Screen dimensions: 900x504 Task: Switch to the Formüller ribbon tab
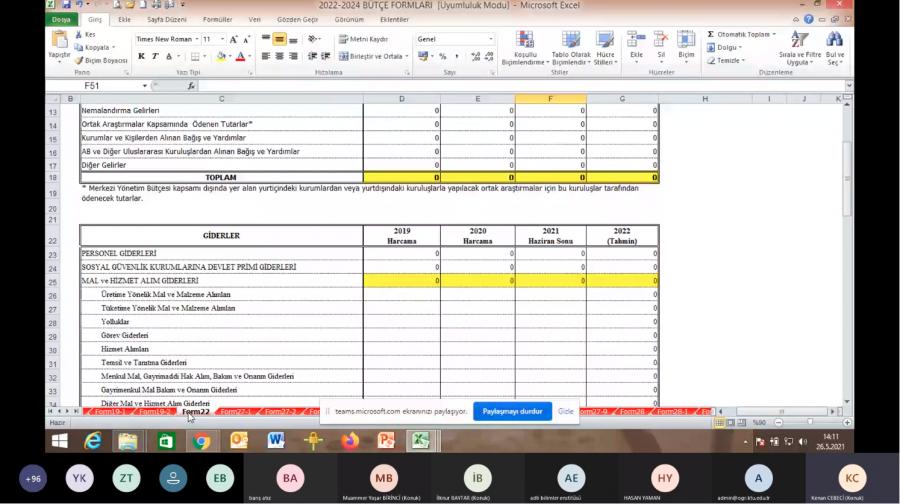tap(217, 19)
